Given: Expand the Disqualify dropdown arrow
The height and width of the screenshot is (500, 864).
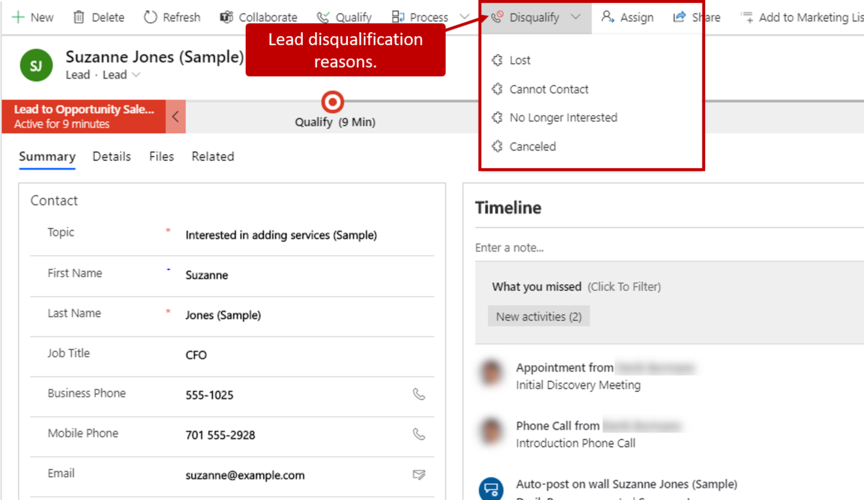Looking at the screenshot, I should [576, 17].
